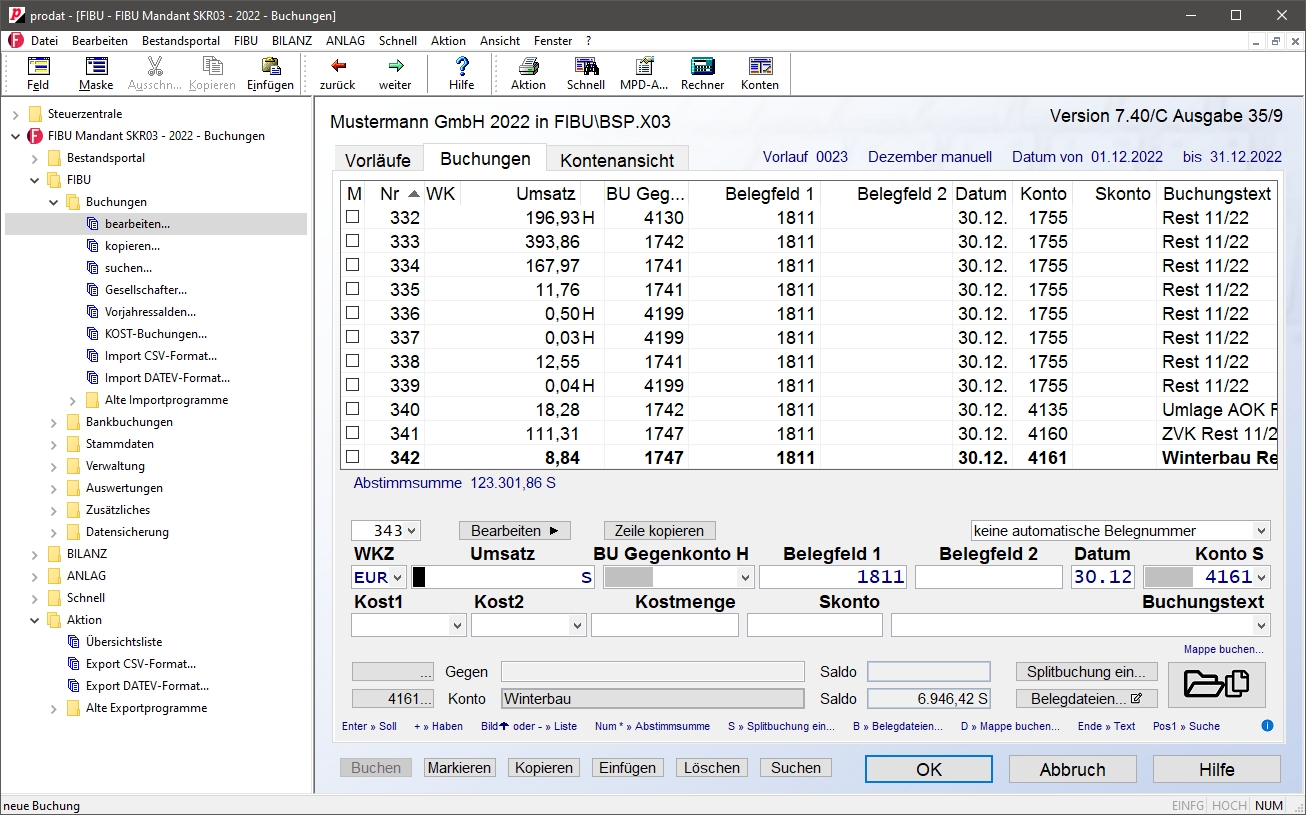Click the green weiter arrow icon
This screenshot has height=815, width=1306.
(395, 67)
